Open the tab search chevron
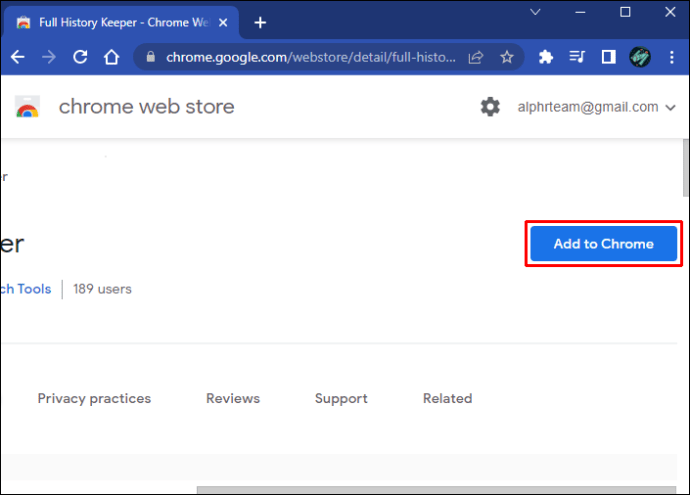The width and height of the screenshot is (690, 495). pos(535,12)
